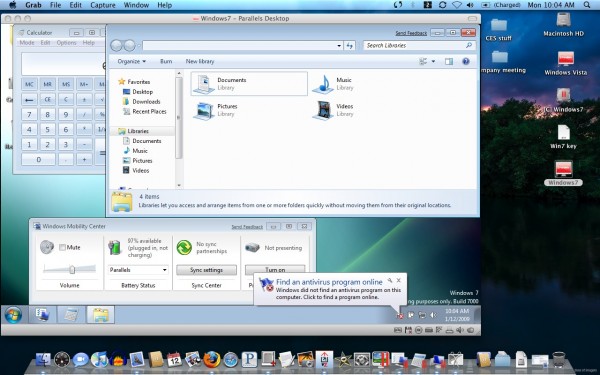
Task: Open the File menu in Mac menu bar
Action: pos(55,5)
